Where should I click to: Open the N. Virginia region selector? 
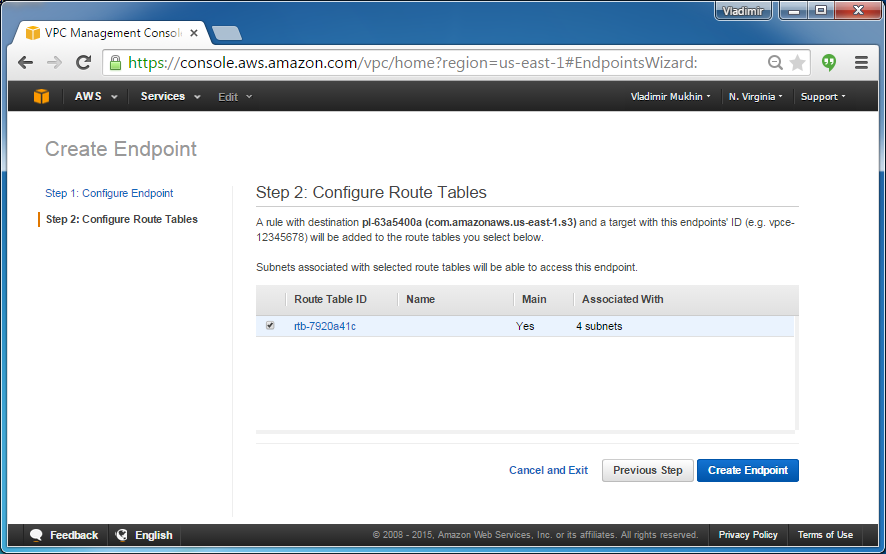click(755, 97)
